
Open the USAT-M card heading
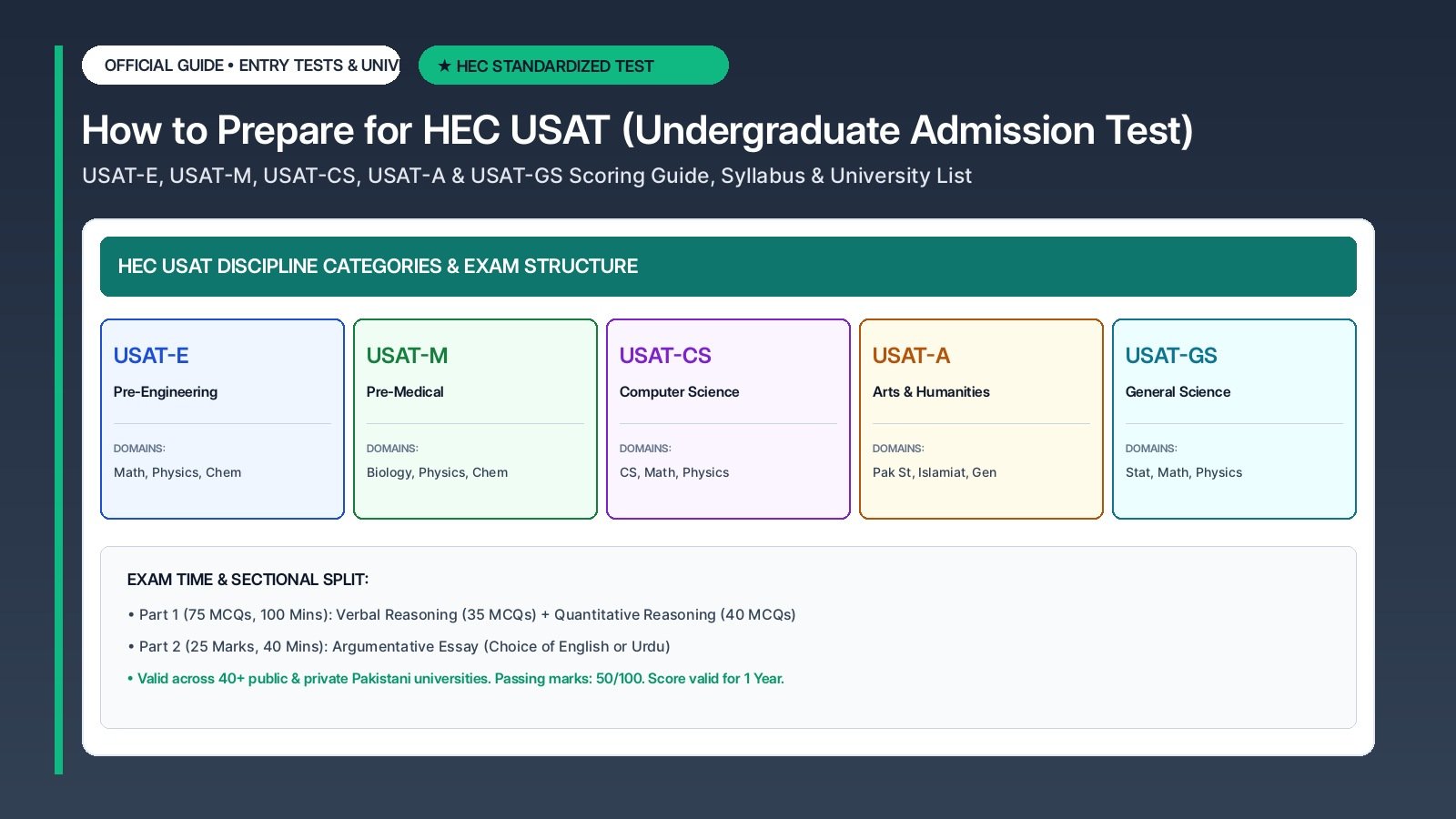point(407,356)
